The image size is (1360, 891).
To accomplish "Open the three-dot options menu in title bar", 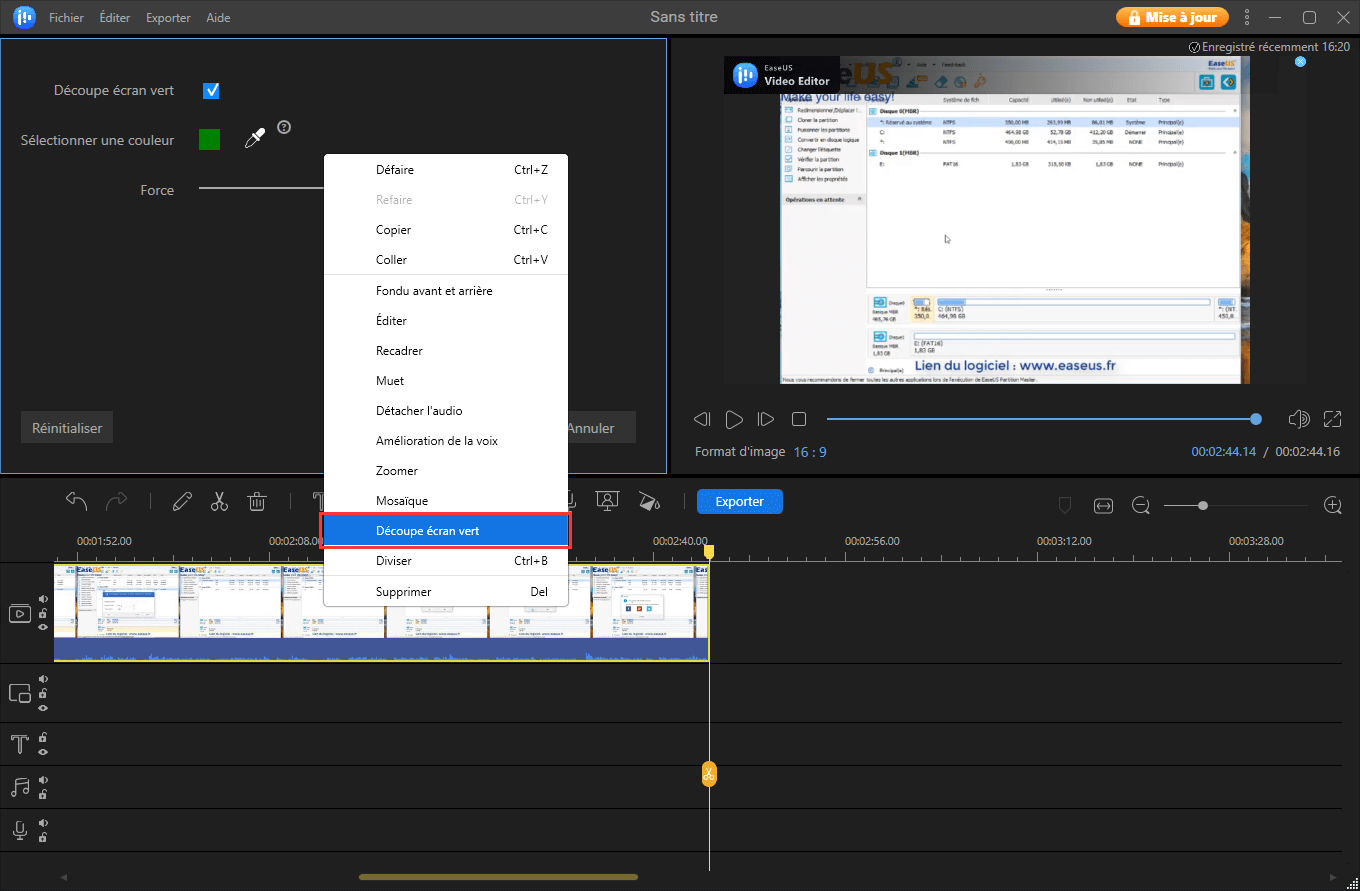I will pos(1247,17).
